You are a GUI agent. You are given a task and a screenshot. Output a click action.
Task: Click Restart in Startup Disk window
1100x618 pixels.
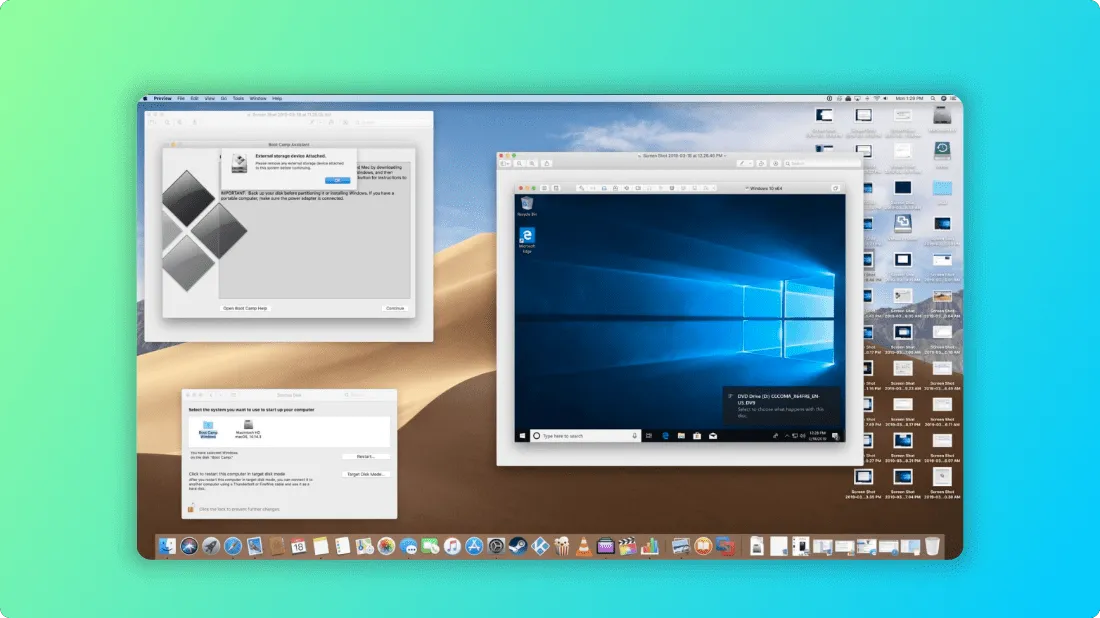[365, 456]
